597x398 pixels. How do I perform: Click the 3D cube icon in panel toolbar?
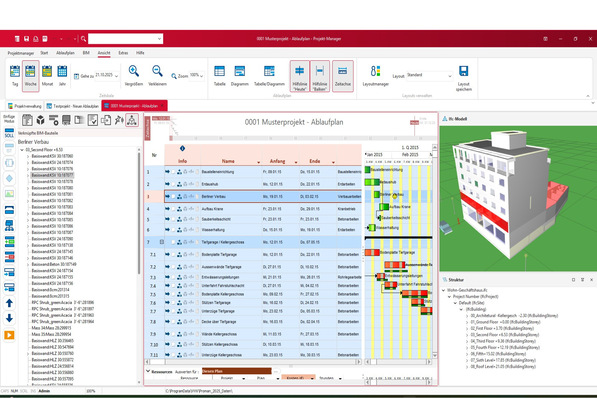pyautogui.click(x=40, y=120)
